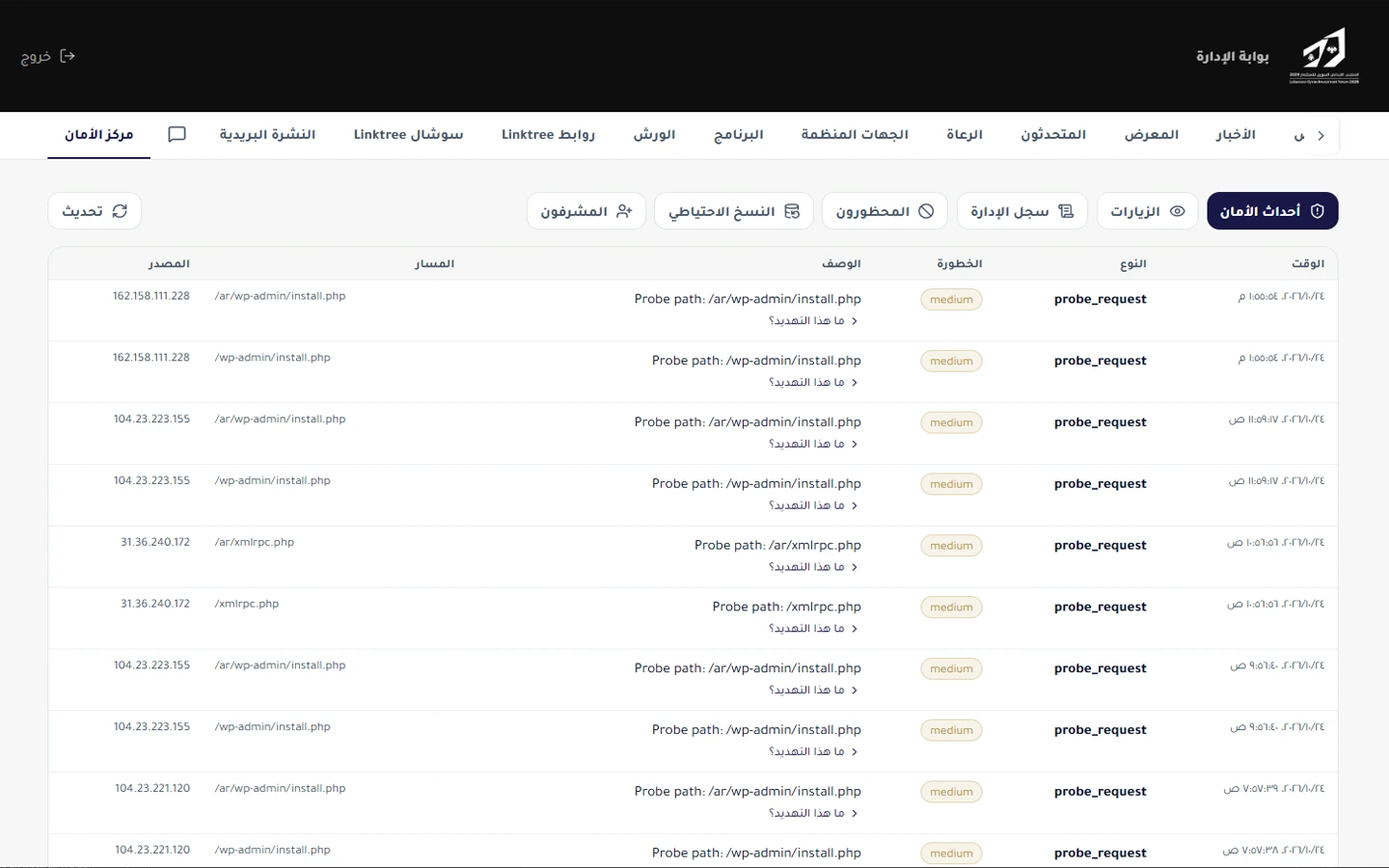Viewport: 1389px width, 868px height.
Task: Open the البرنامج tab
Action: click(x=739, y=134)
